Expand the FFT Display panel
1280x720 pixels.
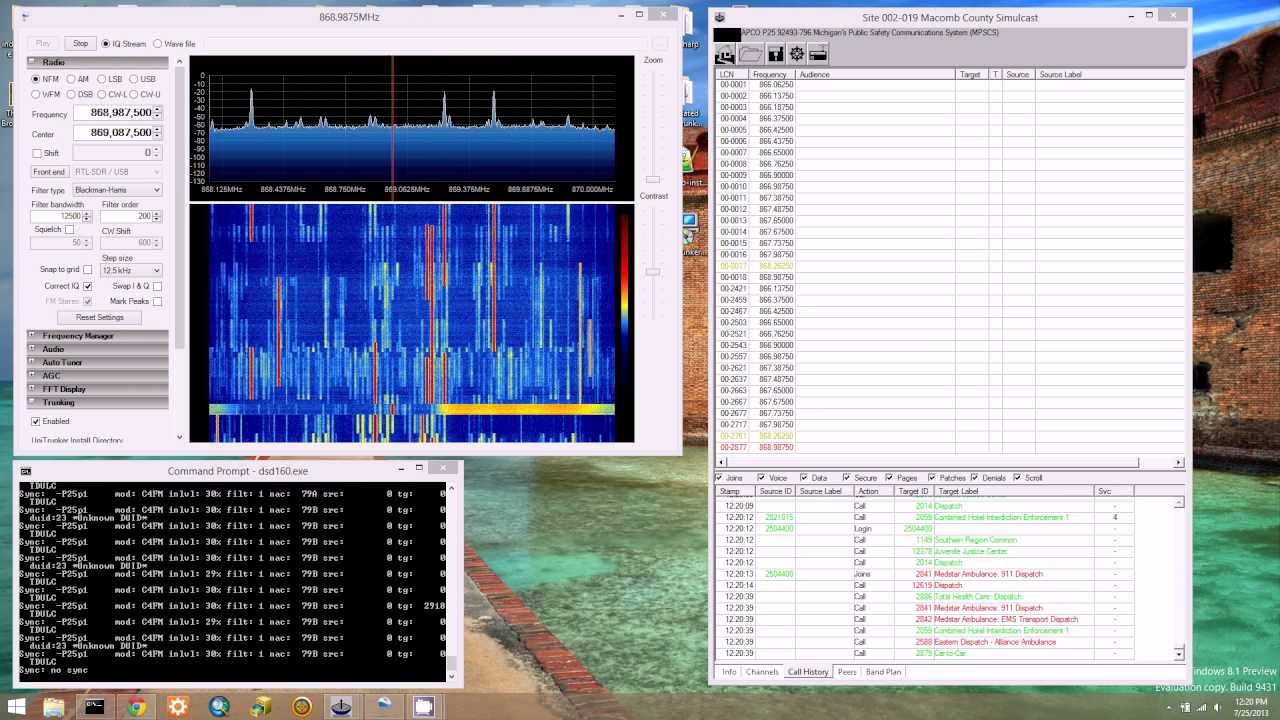98,389
